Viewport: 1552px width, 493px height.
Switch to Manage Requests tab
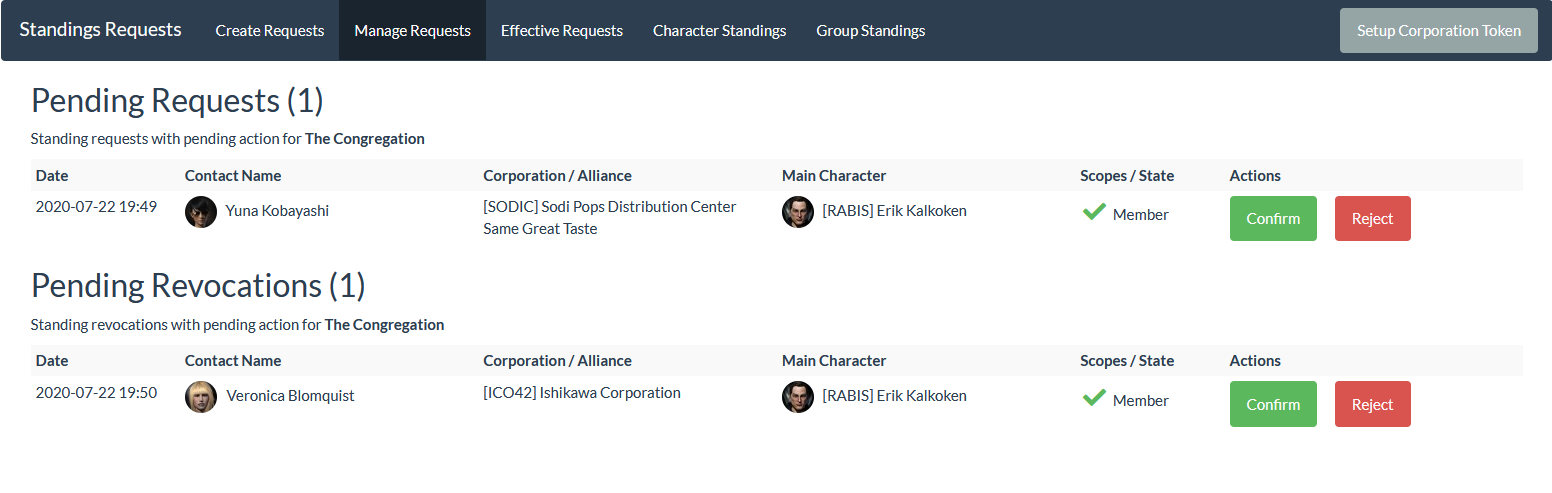(412, 31)
